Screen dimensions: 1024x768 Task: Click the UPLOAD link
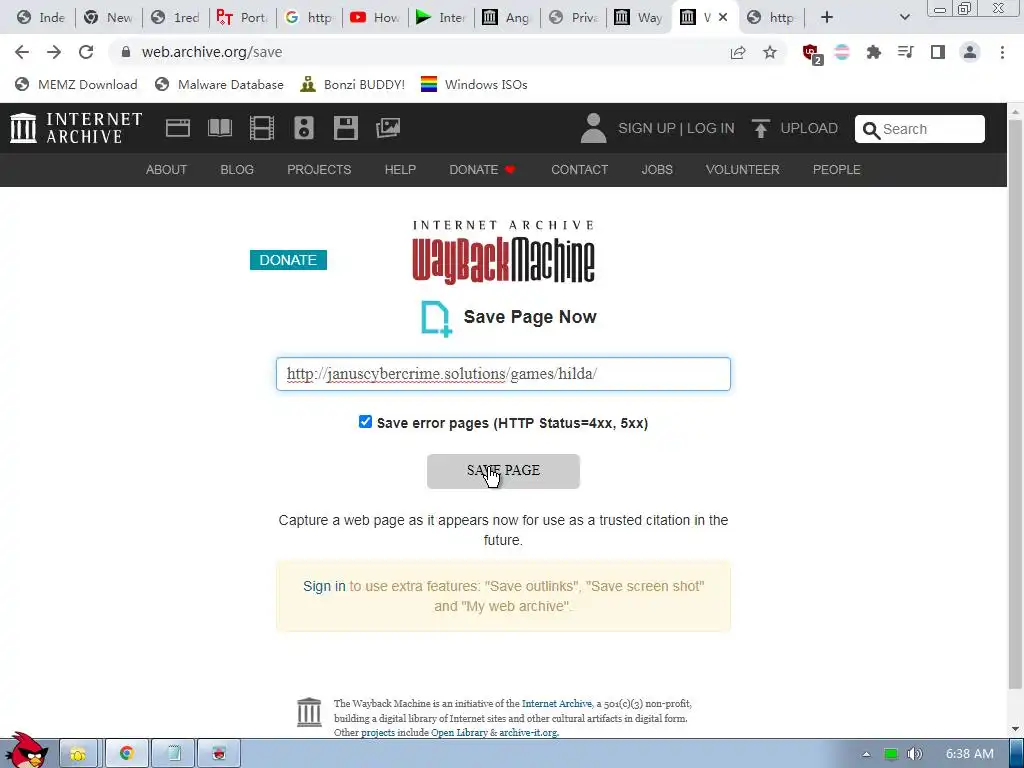tap(809, 128)
